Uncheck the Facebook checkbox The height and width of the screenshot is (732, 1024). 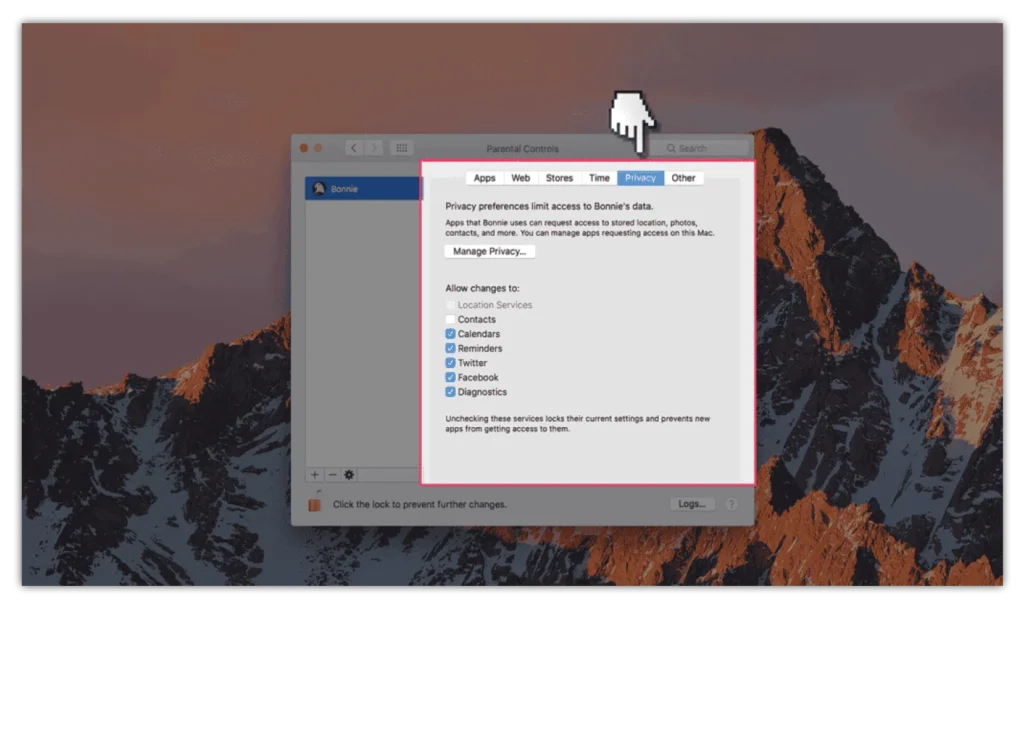[451, 377]
